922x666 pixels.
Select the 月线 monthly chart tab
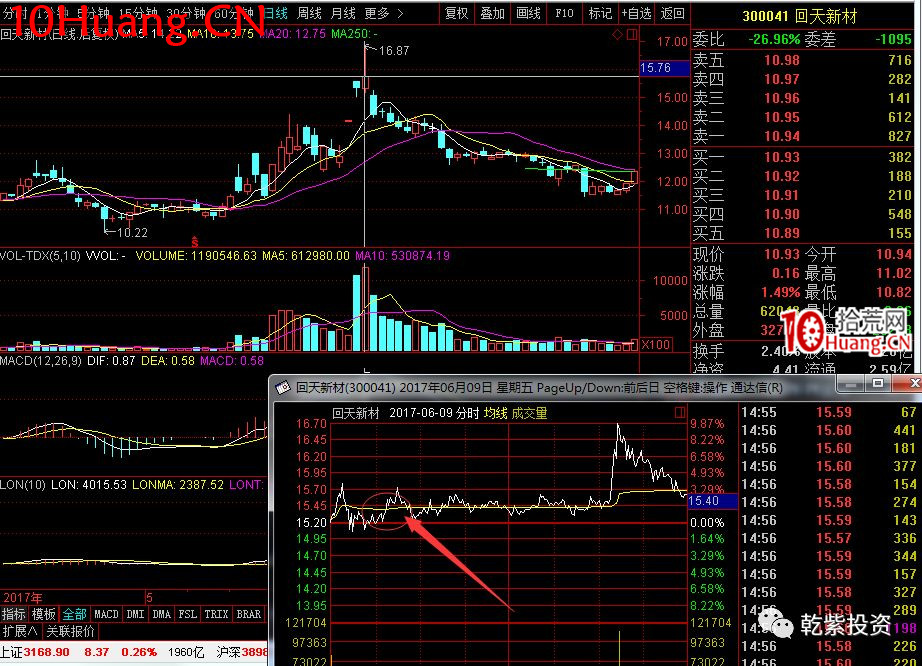point(343,13)
